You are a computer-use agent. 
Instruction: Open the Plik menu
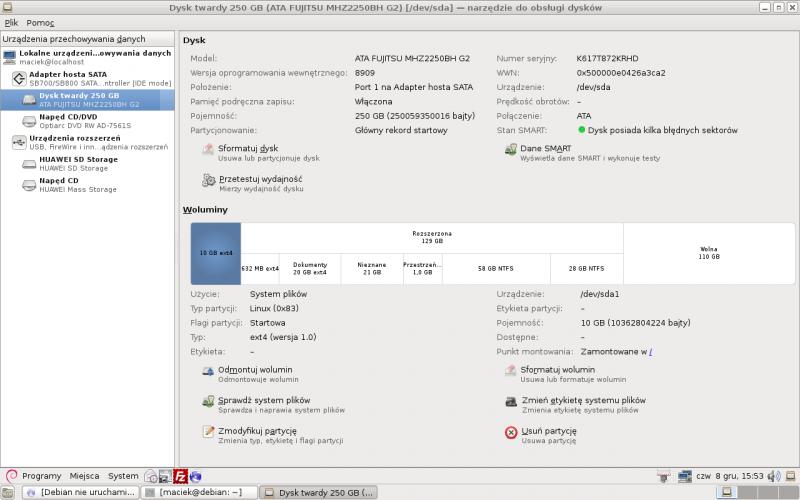coord(12,22)
